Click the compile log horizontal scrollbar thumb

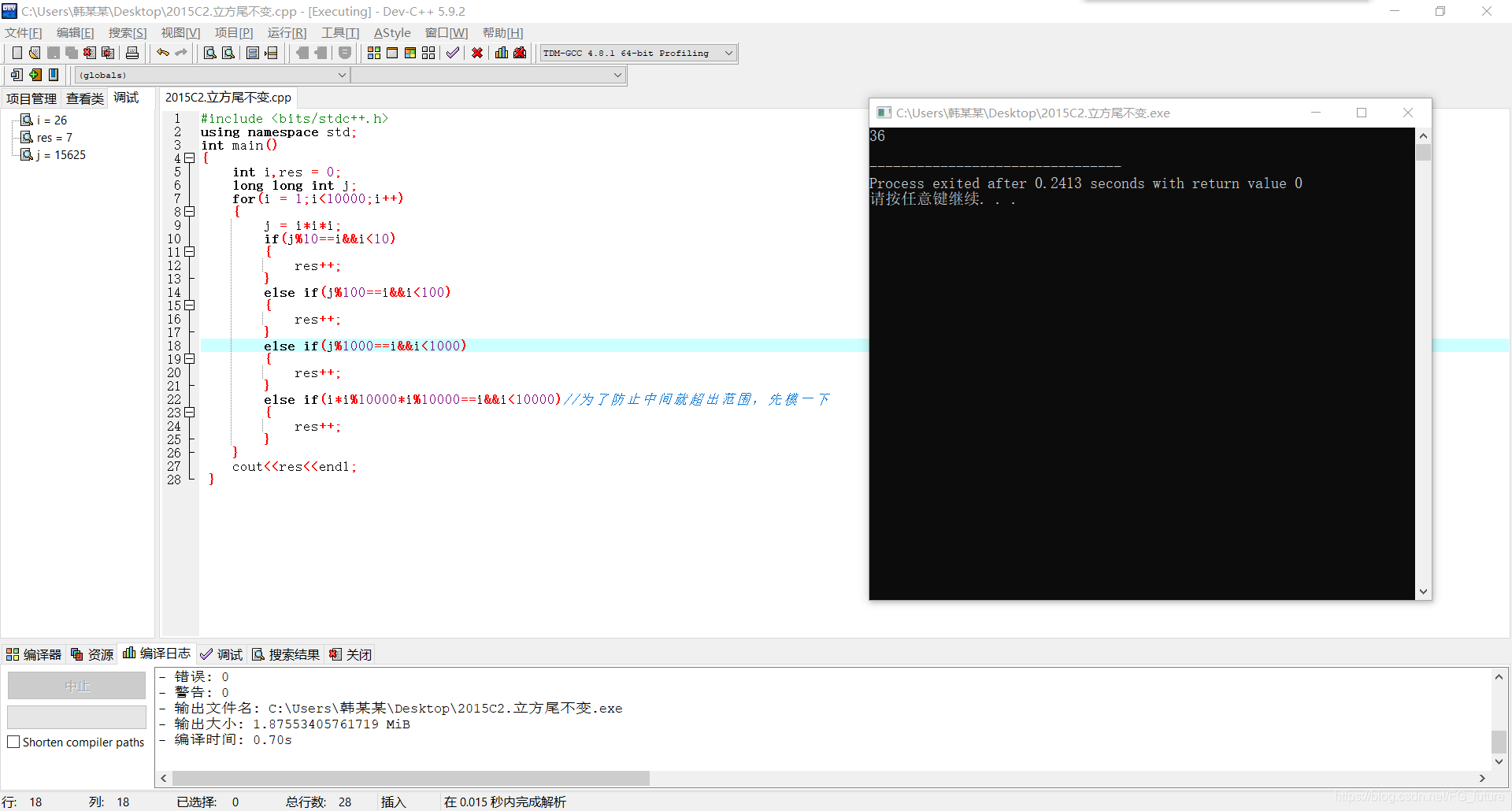(411, 778)
